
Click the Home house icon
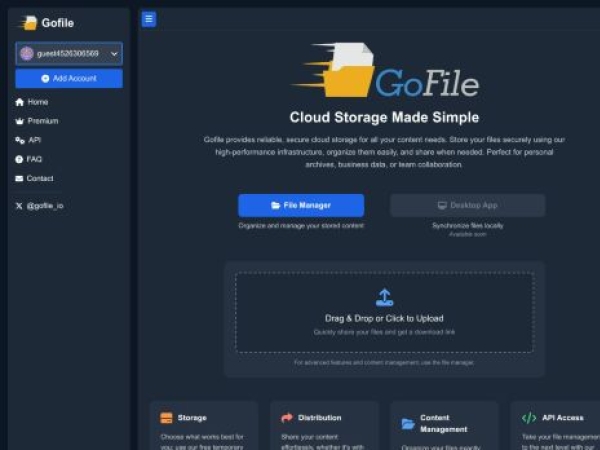click(20, 102)
